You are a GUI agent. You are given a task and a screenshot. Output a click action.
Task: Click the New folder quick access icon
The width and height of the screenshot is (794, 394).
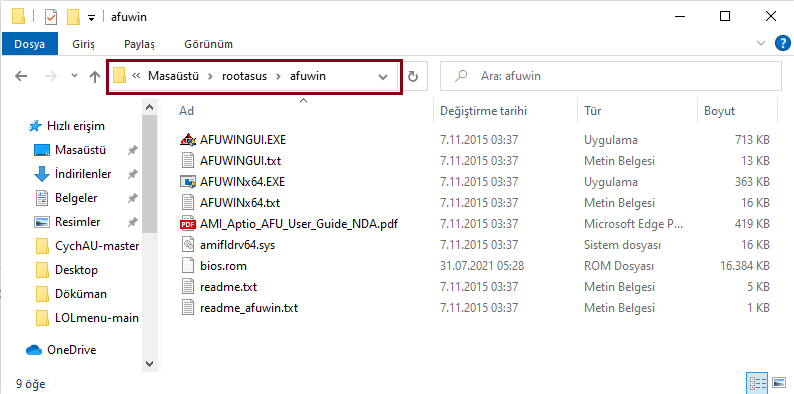coord(74,17)
